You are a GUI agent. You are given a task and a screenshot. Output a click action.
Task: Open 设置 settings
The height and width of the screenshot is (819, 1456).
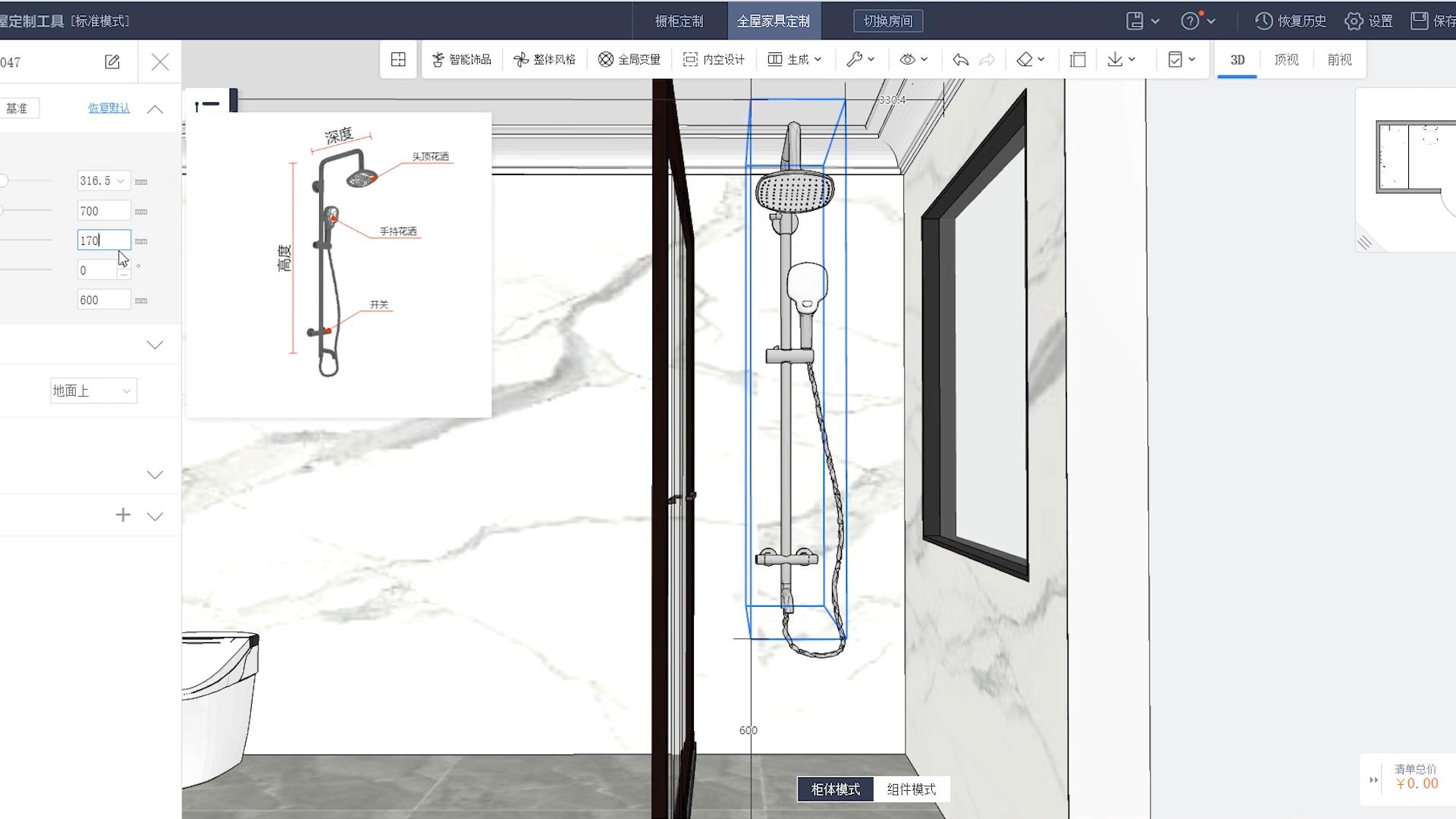1369,20
